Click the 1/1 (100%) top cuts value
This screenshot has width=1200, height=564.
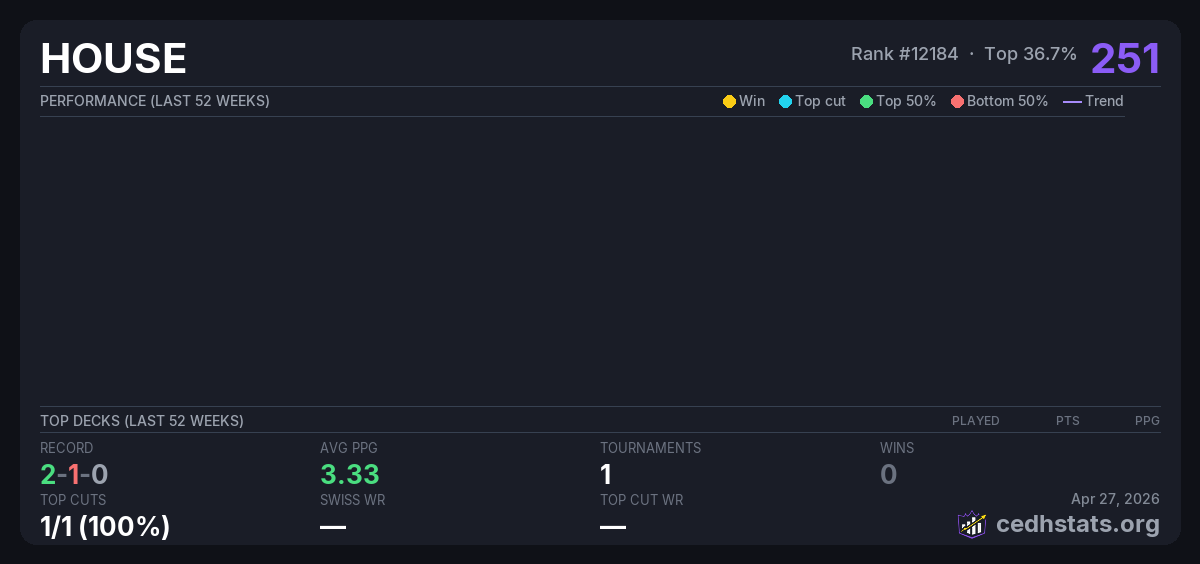pyautogui.click(x=105, y=526)
